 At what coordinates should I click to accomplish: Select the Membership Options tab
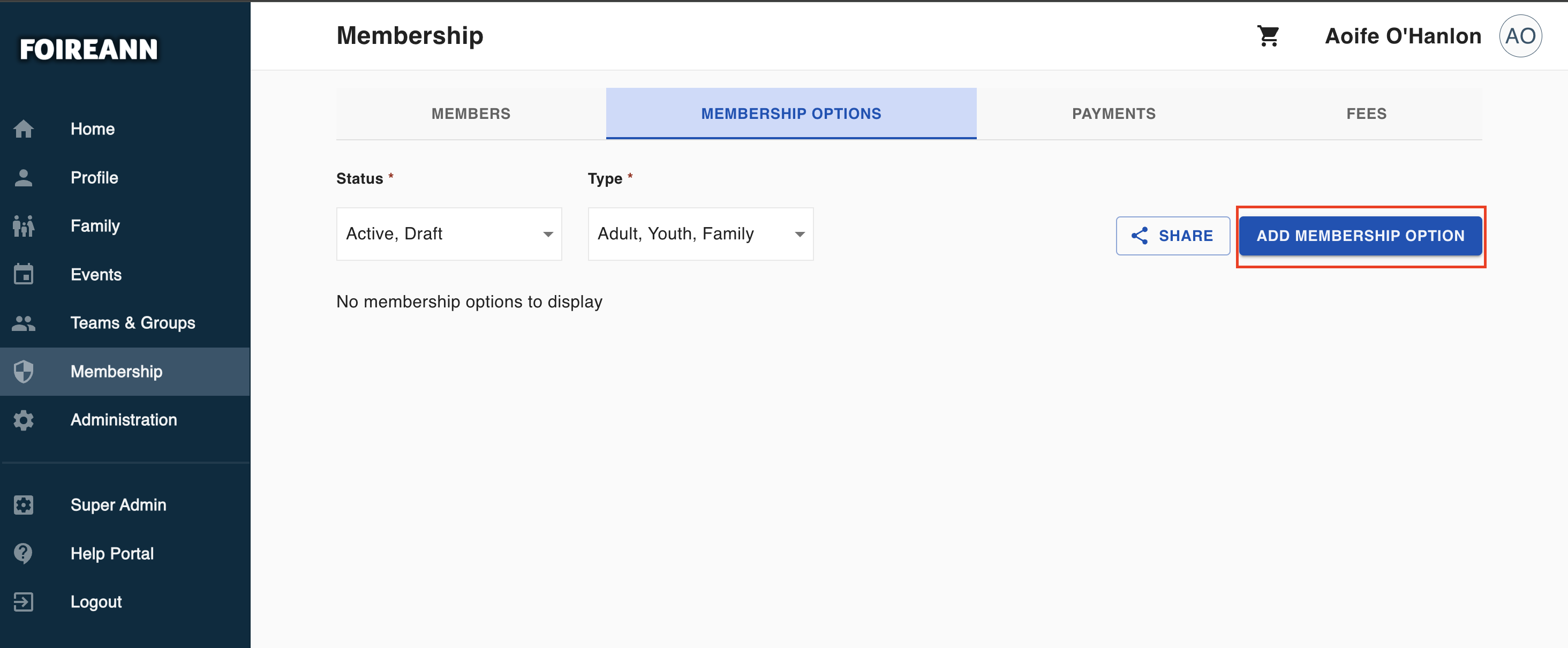click(x=791, y=114)
